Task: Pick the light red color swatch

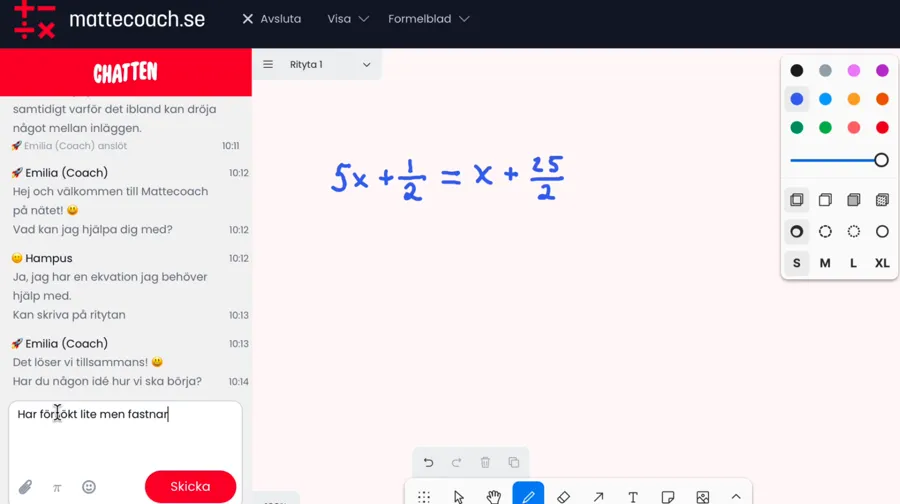Action: pyautogui.click(x=854, y=127)
